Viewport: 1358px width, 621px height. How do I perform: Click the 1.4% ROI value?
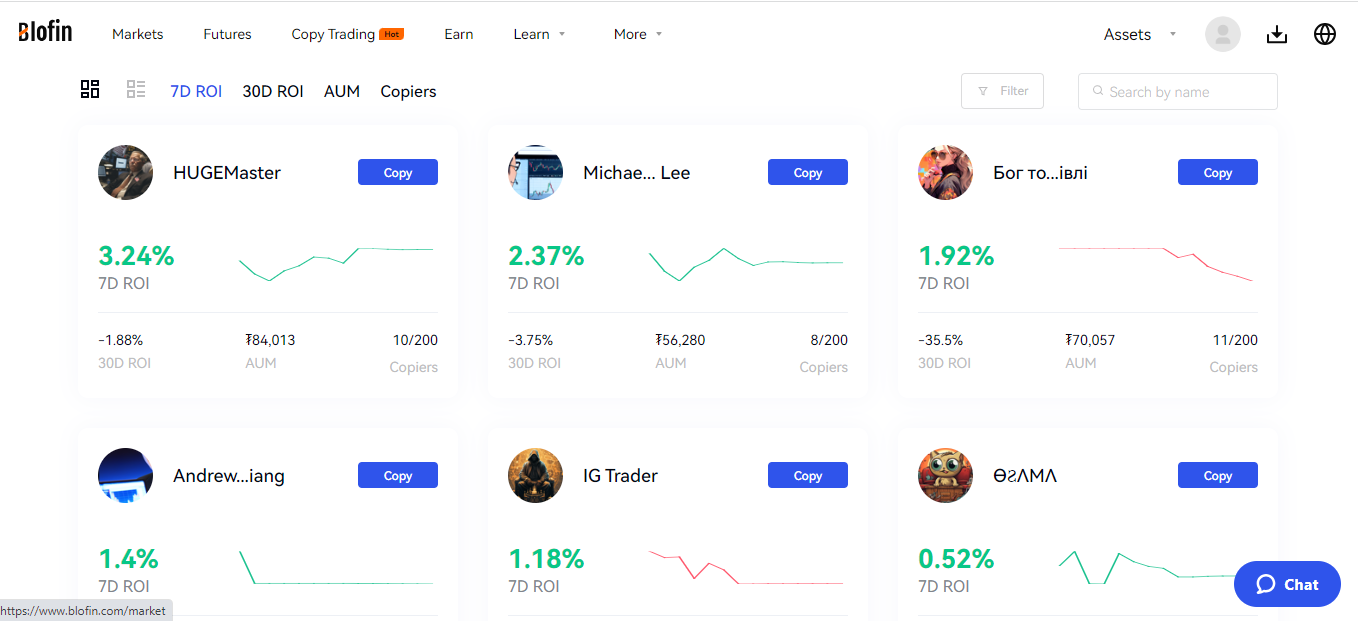(x=128, y=559)
